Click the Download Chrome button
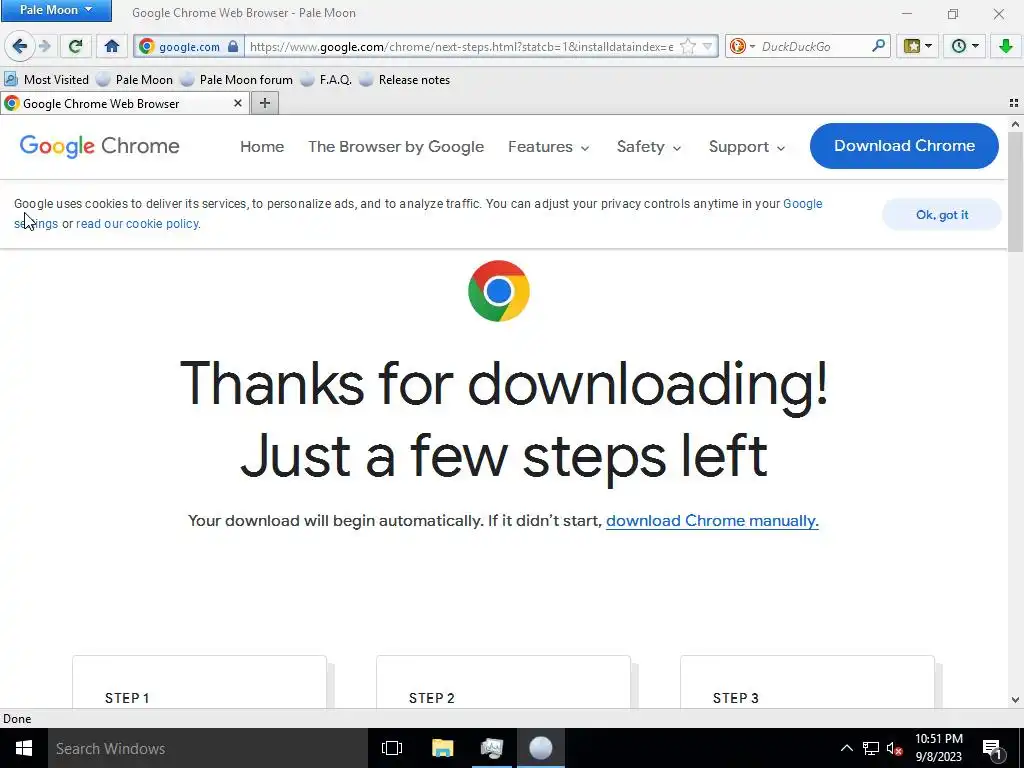 coord(904,146)
